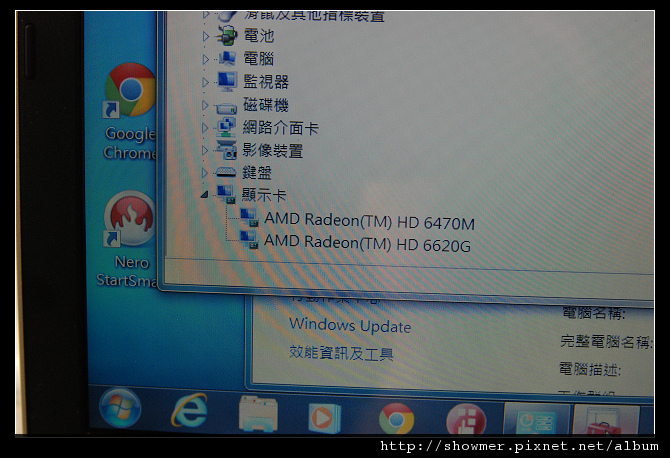The height and width of the screenshot is (458, 670).
Task: Launch Internet Explorer from the taskbar
Action: [x=189, y=411]
